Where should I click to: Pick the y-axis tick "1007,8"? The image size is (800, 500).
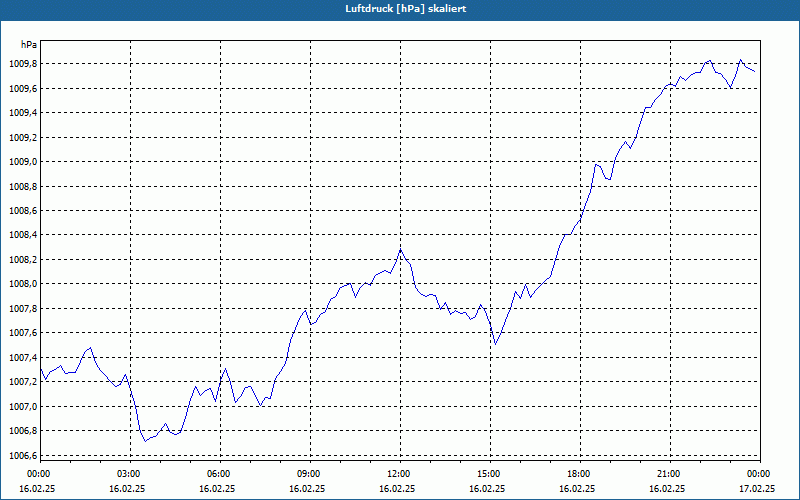(23, 309)
